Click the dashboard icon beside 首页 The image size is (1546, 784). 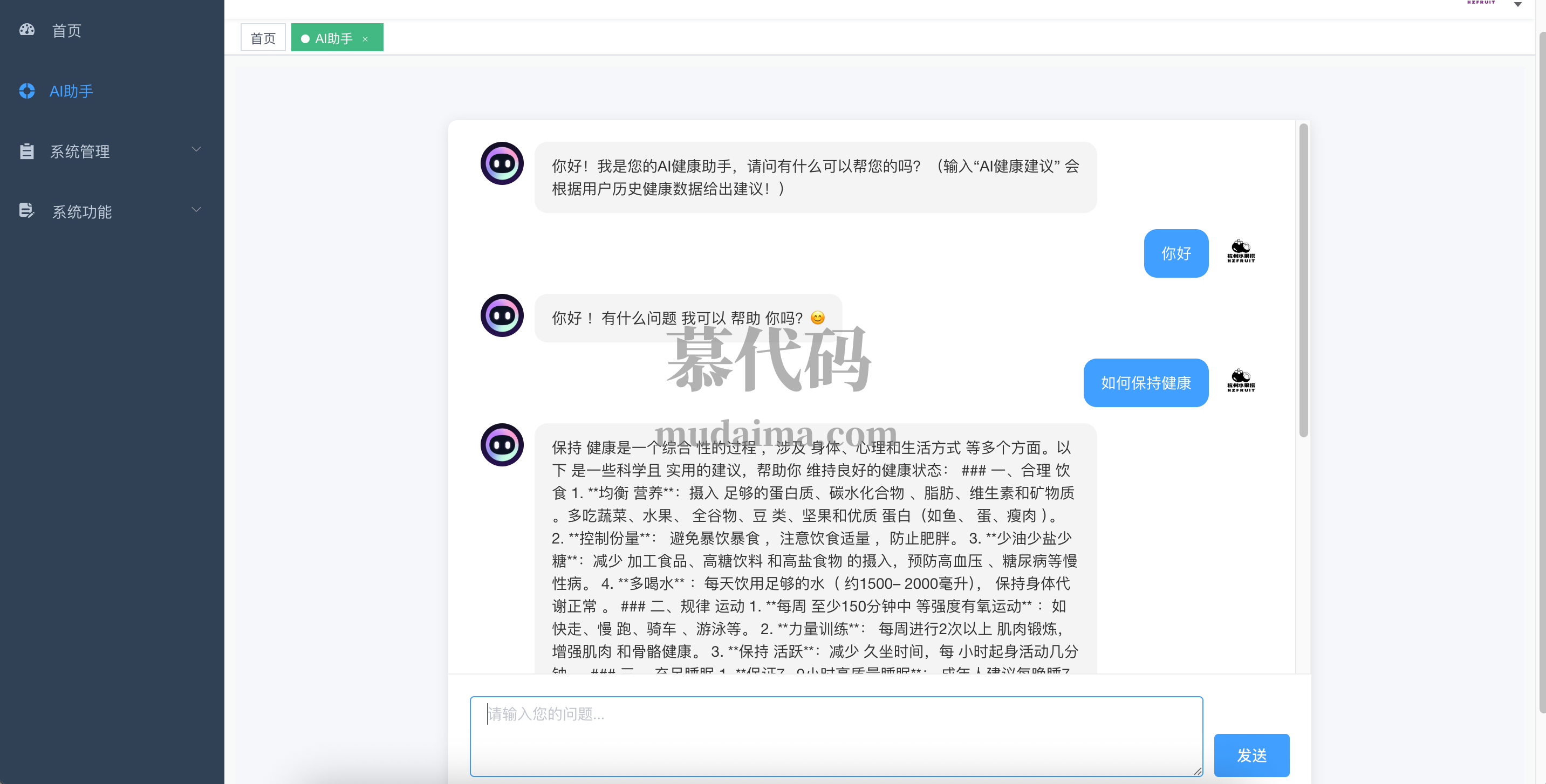[x=27, y=30]
